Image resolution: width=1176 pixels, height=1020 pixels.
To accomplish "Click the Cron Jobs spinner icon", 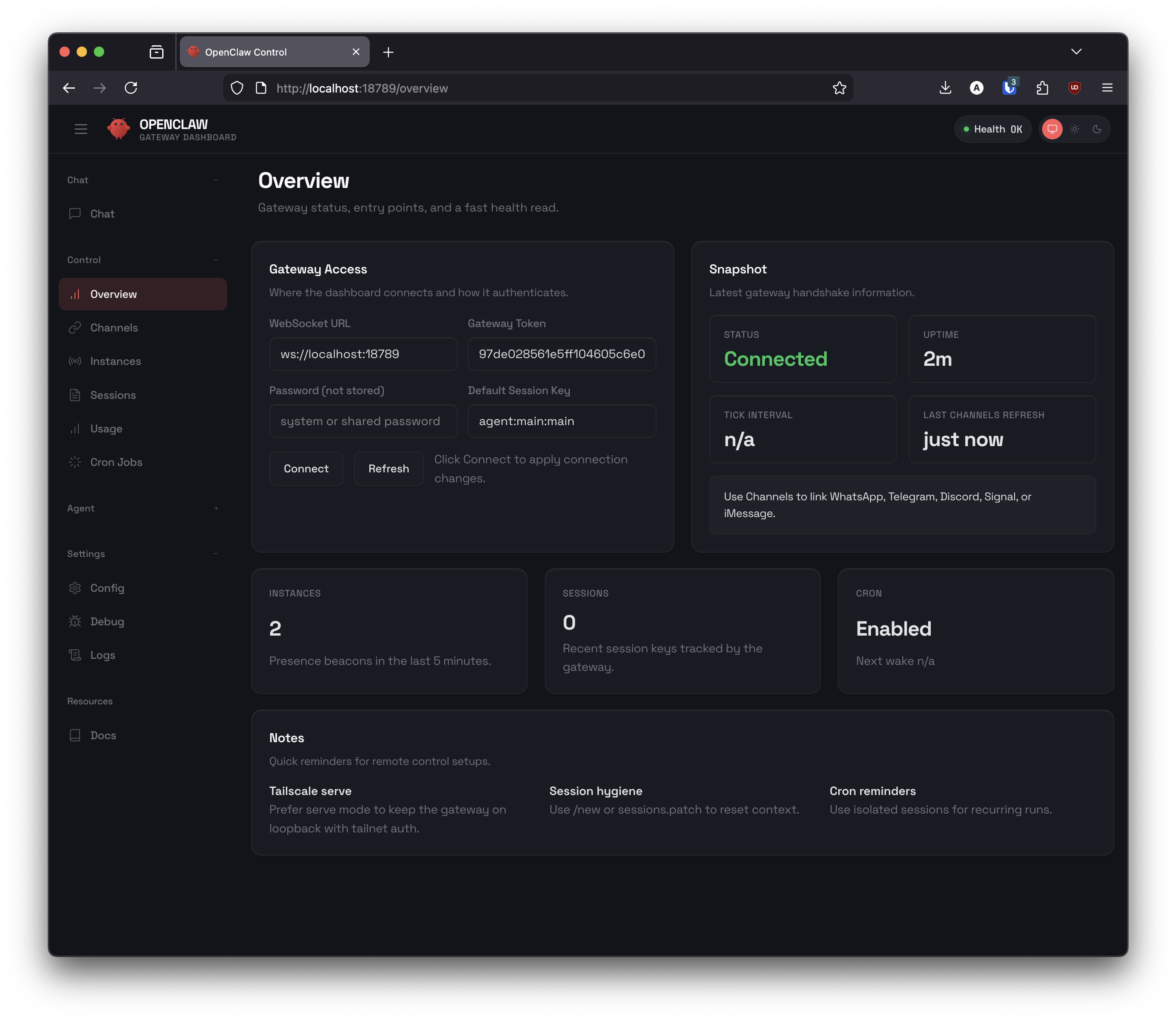I will (x=75, y=462).
